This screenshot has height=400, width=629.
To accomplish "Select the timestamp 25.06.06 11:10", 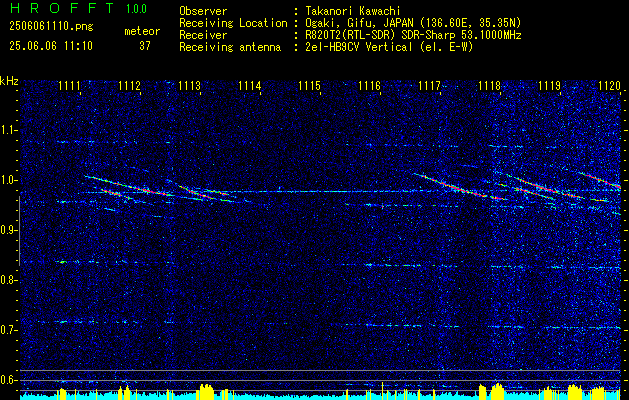I will coord(51,46).
